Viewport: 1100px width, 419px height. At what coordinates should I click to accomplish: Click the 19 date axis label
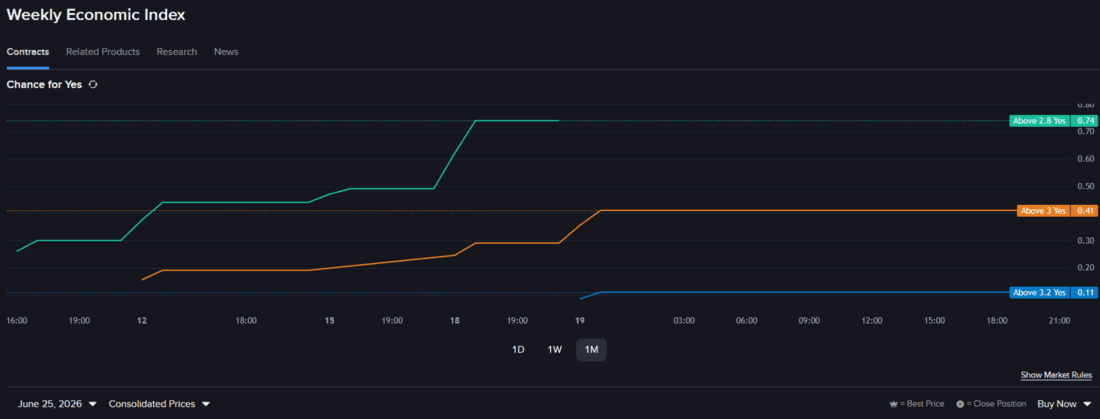tap(579, 321)
